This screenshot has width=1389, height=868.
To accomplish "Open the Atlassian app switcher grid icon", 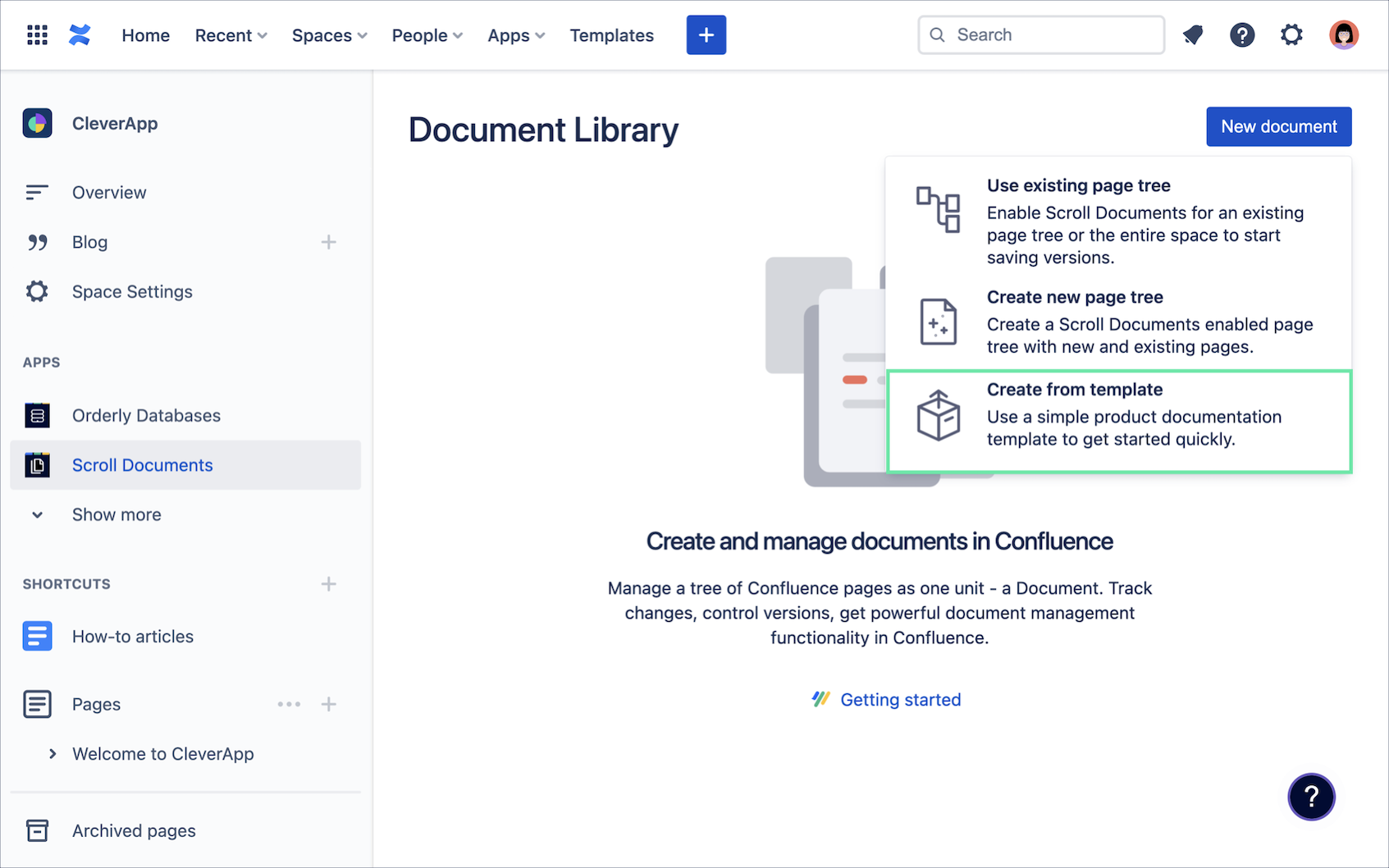I will coord(37,34).
